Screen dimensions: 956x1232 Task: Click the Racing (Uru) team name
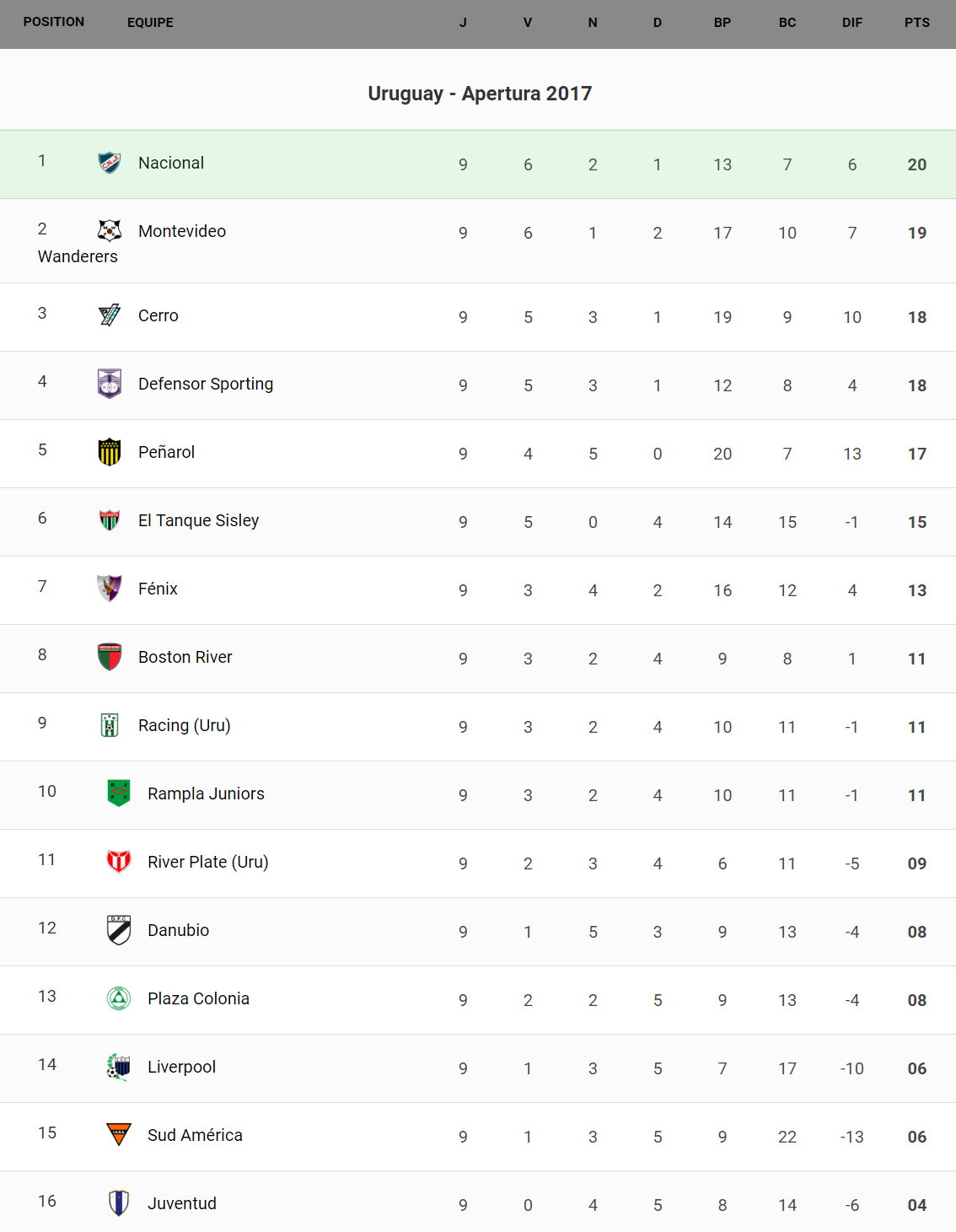click(184, 725)
